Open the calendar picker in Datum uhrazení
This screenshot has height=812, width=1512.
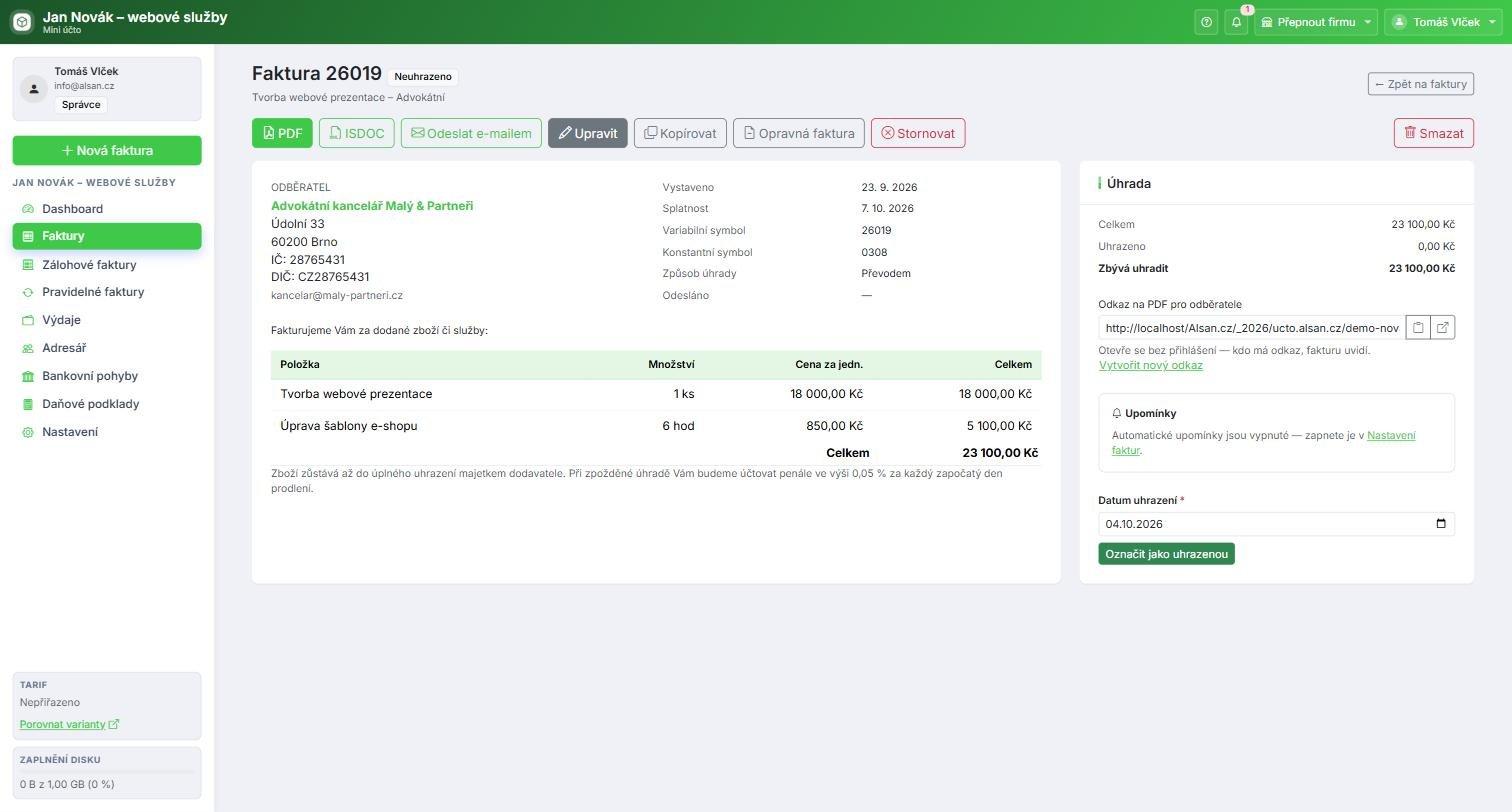click(x=1440, y=524)
